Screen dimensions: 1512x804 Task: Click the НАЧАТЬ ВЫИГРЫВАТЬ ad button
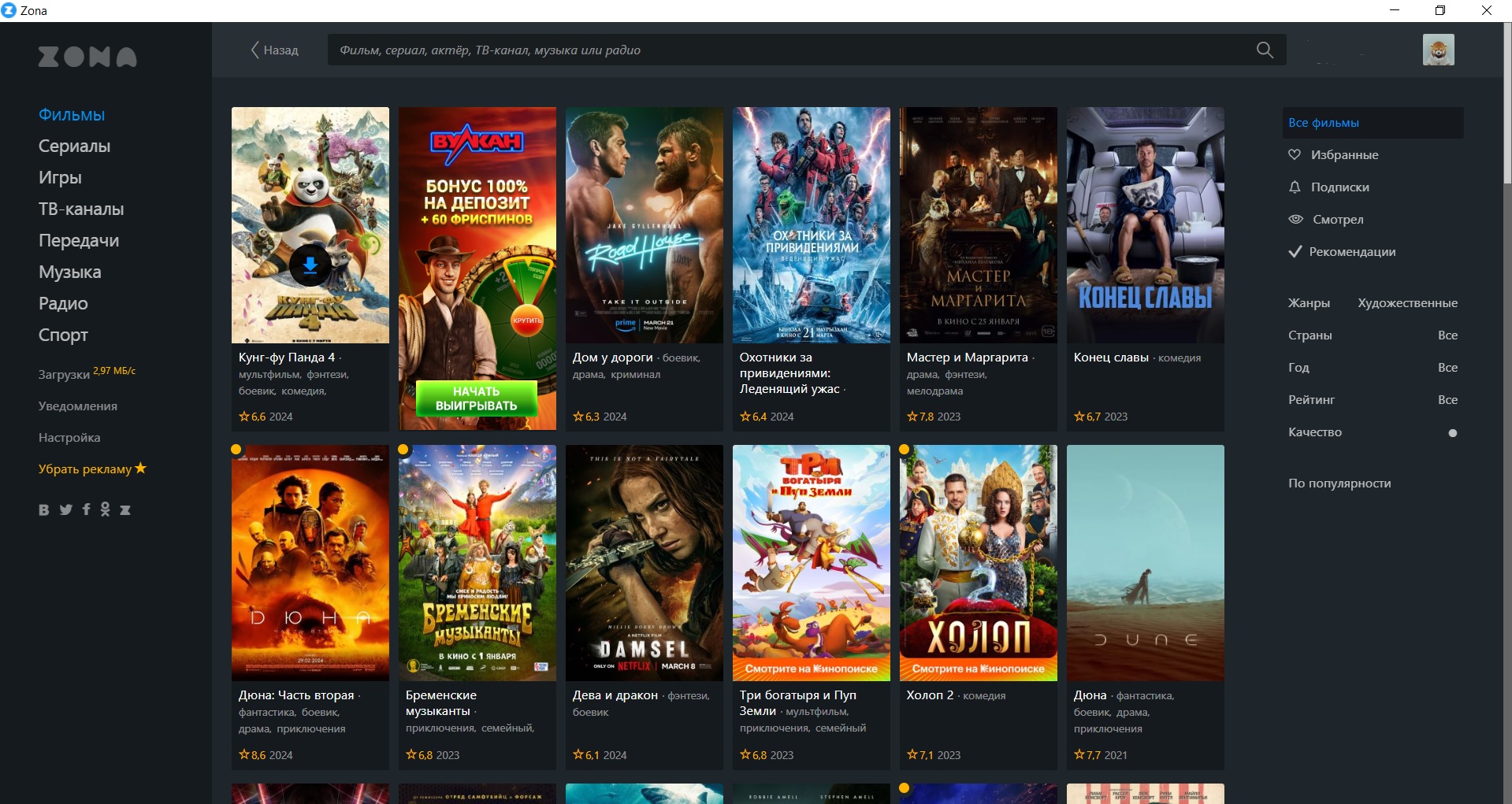pyautogui.click(x=477, y=398)
